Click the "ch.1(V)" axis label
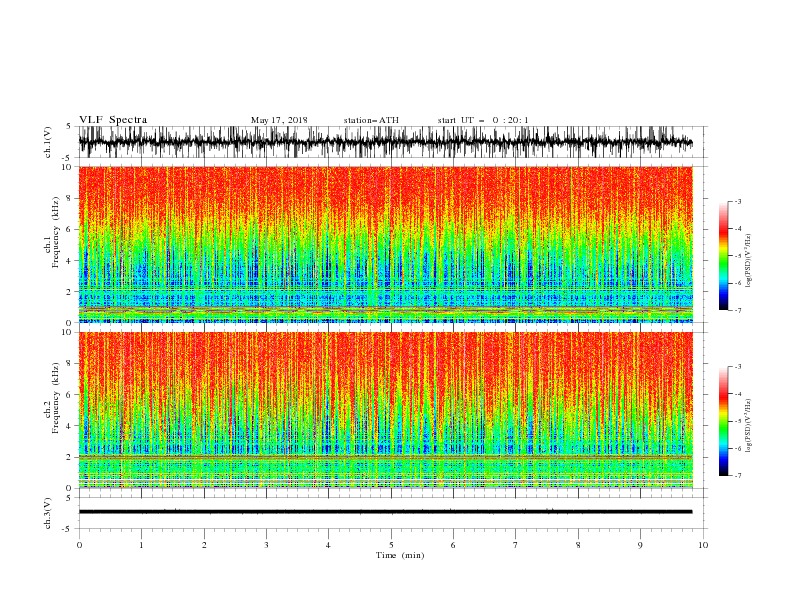Viewport: 792px width, 612px height. pyautogui.click(x=48, y=142)
